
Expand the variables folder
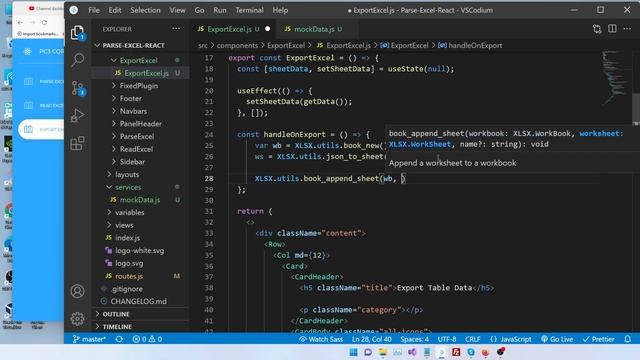pos(129,212)
